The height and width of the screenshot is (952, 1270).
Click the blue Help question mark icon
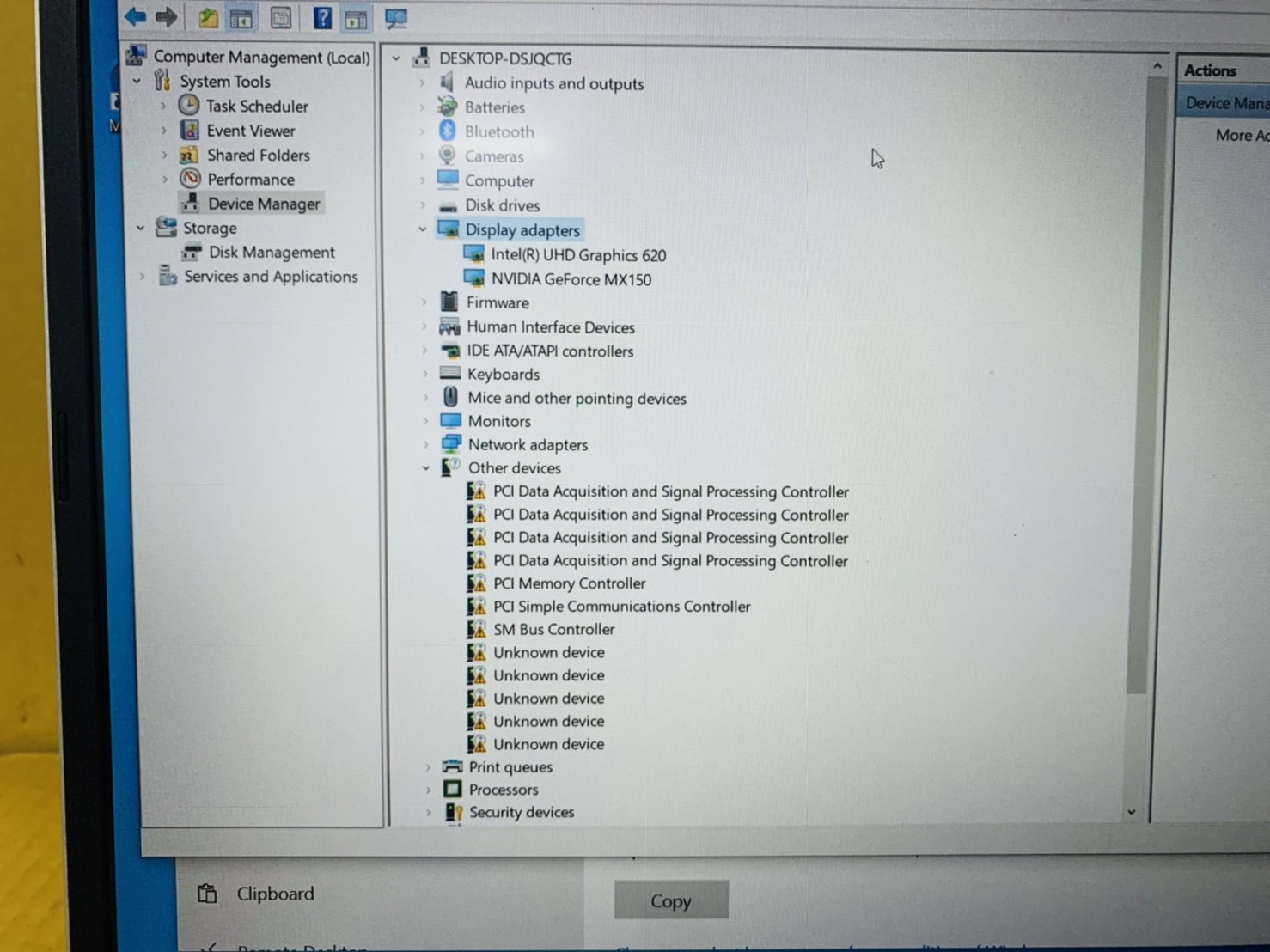coord(322,18)
